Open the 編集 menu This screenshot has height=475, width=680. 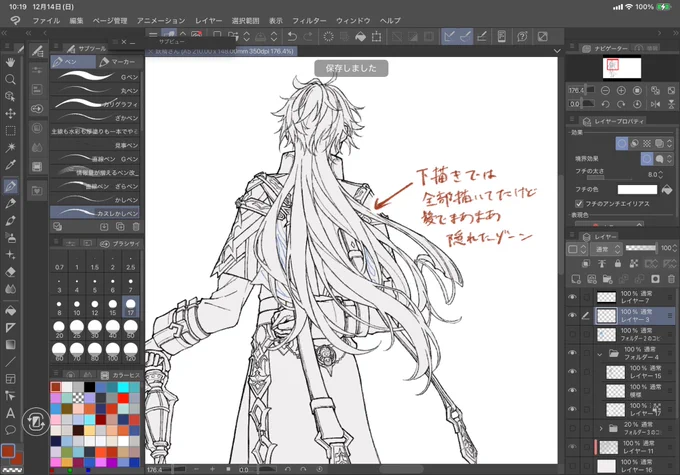(x=76, y=20)
